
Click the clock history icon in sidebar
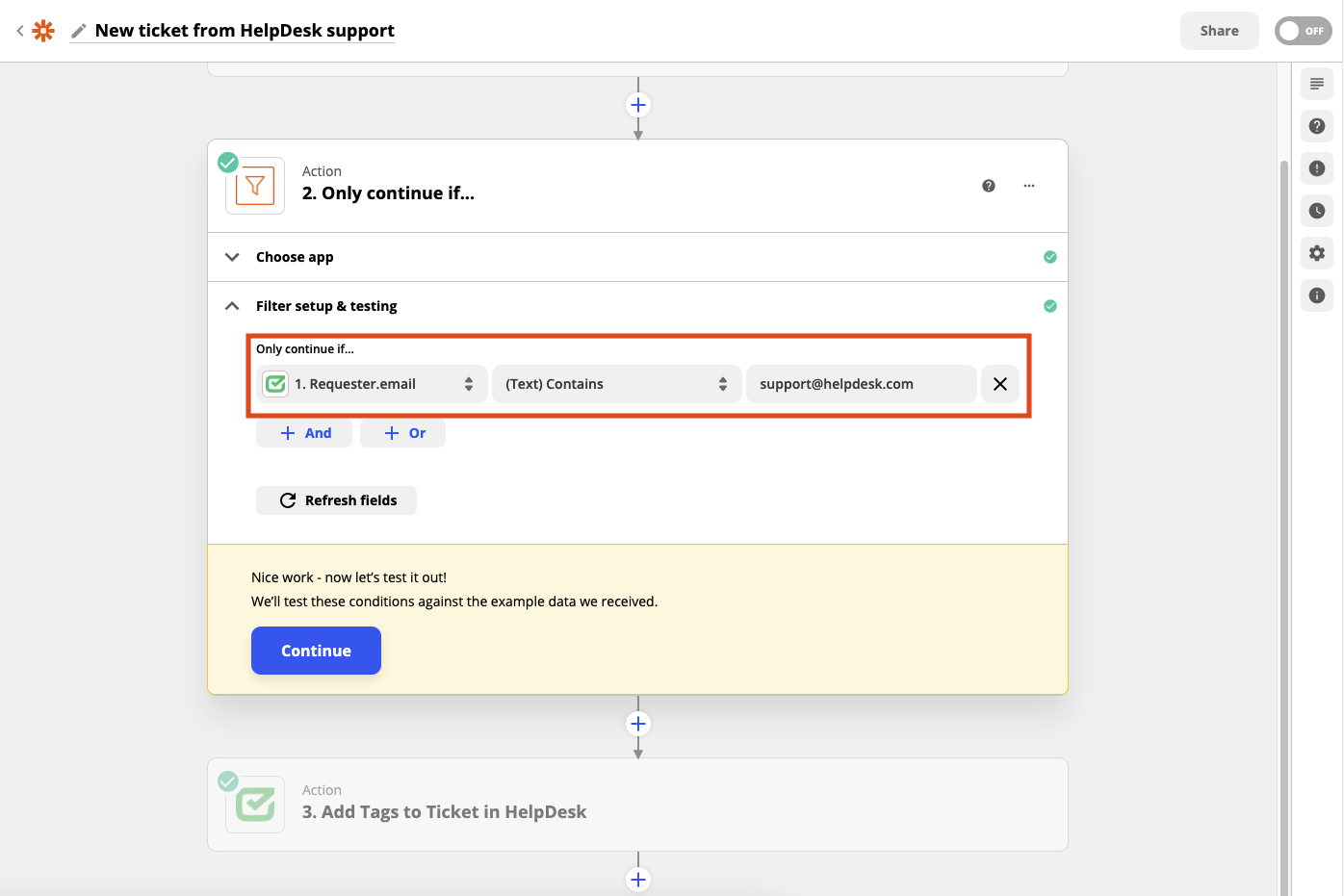[x=1316, y=211]
